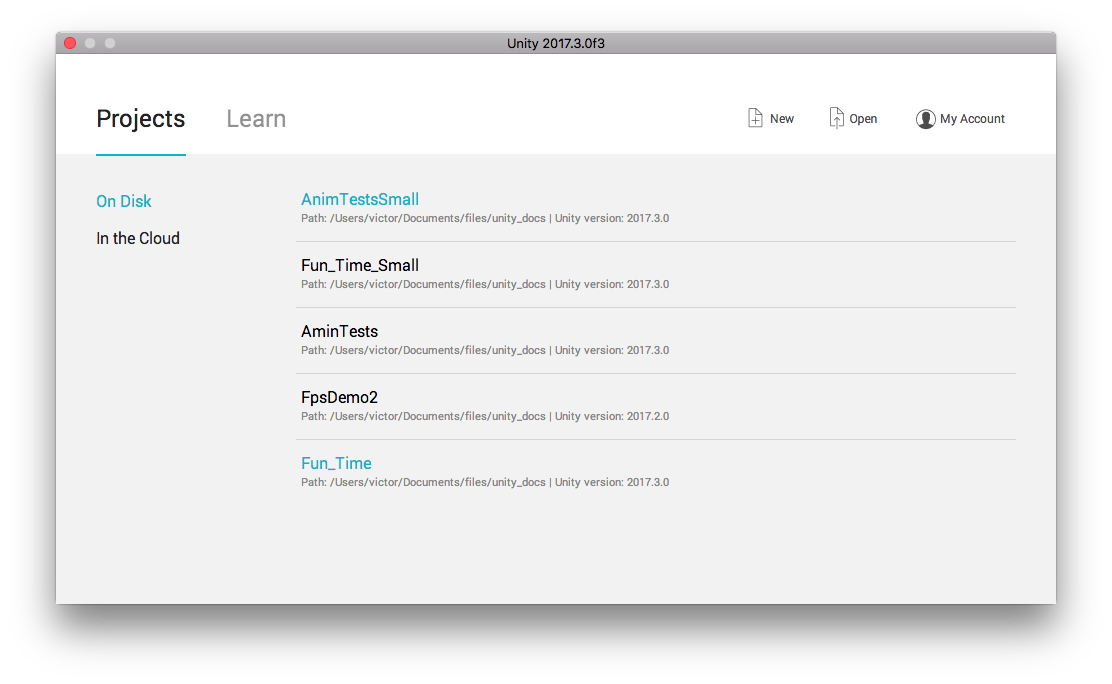Screen dimensions: 1112x684
Task: Open the Fun_Time project
Action: pos(336,463)
